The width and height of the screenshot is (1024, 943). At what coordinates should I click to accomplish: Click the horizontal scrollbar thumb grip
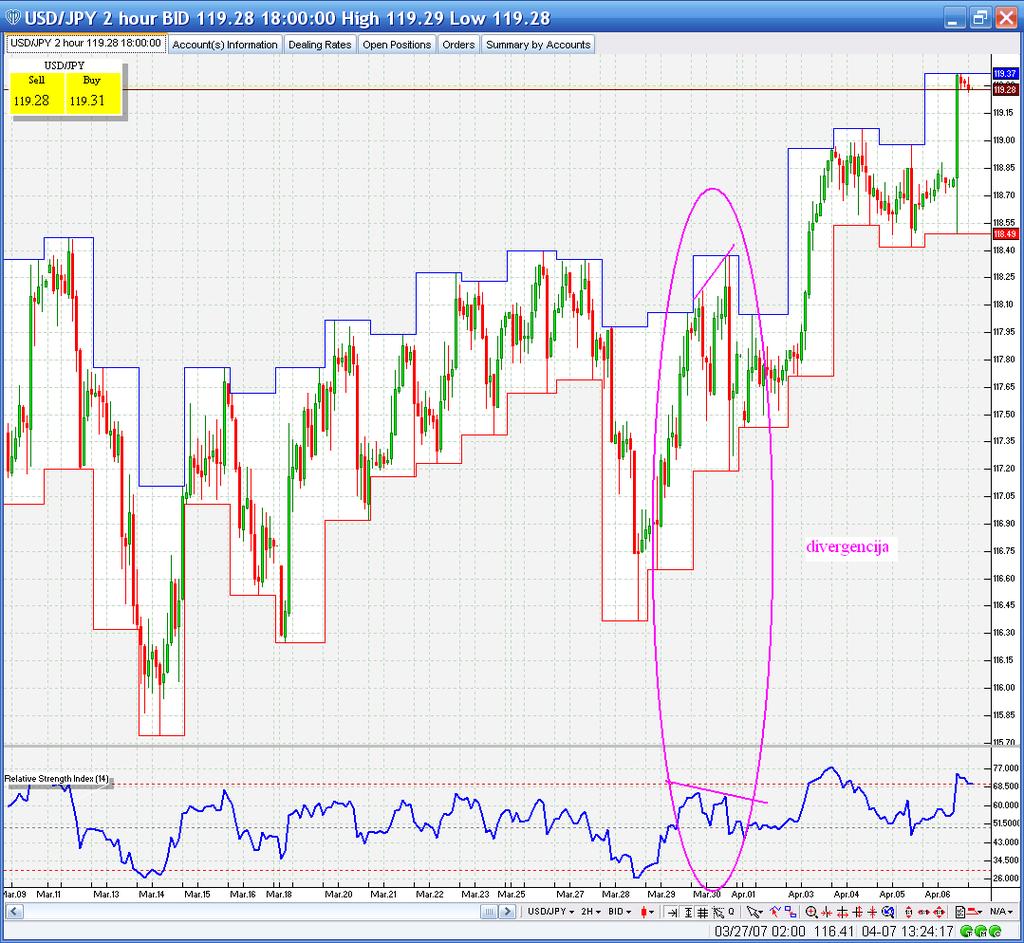click(489, 912)
